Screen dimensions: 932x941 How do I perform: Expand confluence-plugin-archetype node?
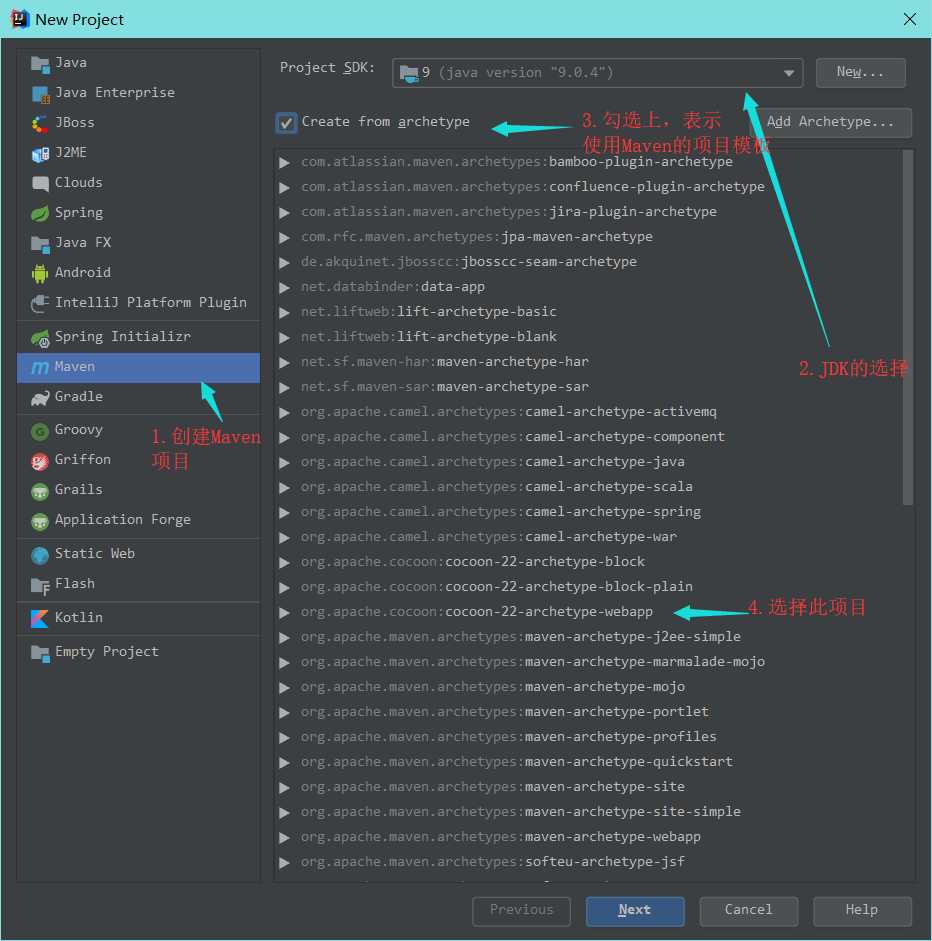[x=284, y=187]
